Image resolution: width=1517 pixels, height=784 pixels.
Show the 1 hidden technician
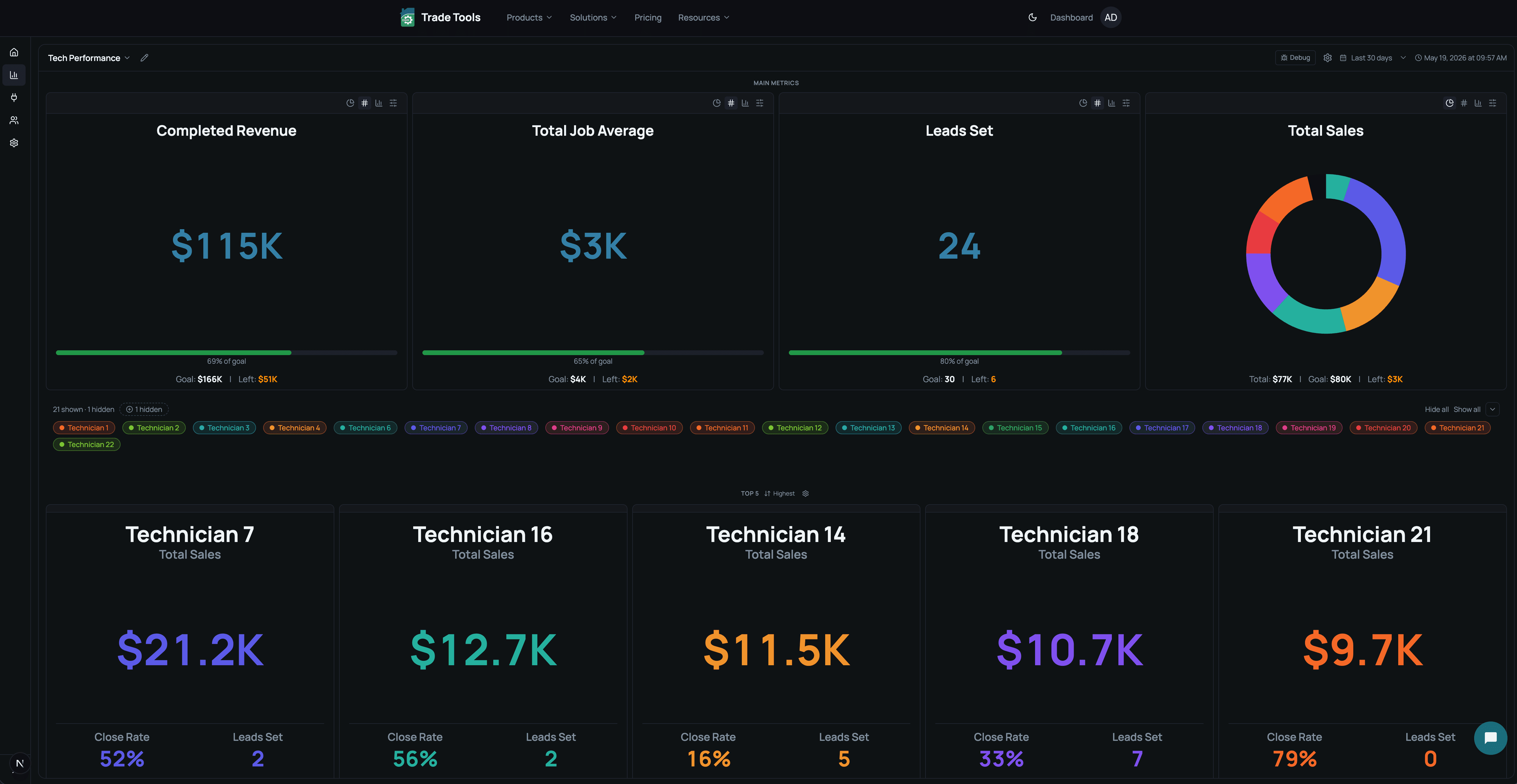[144, 409]
